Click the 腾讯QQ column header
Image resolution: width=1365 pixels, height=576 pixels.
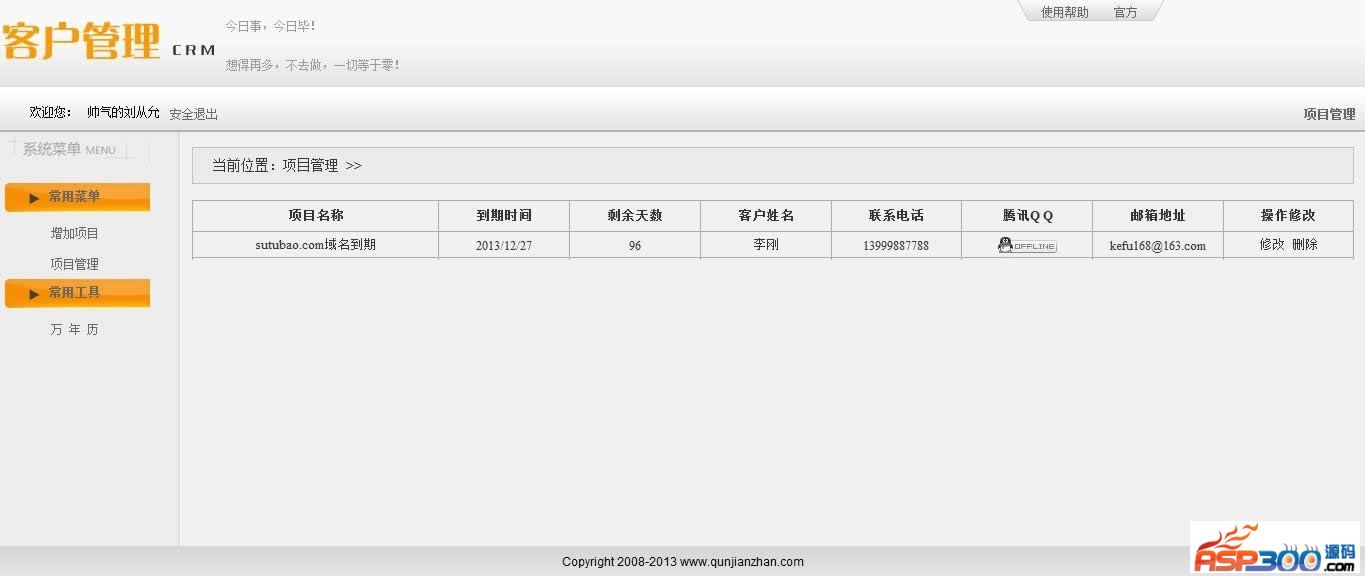click(1027, 215)
